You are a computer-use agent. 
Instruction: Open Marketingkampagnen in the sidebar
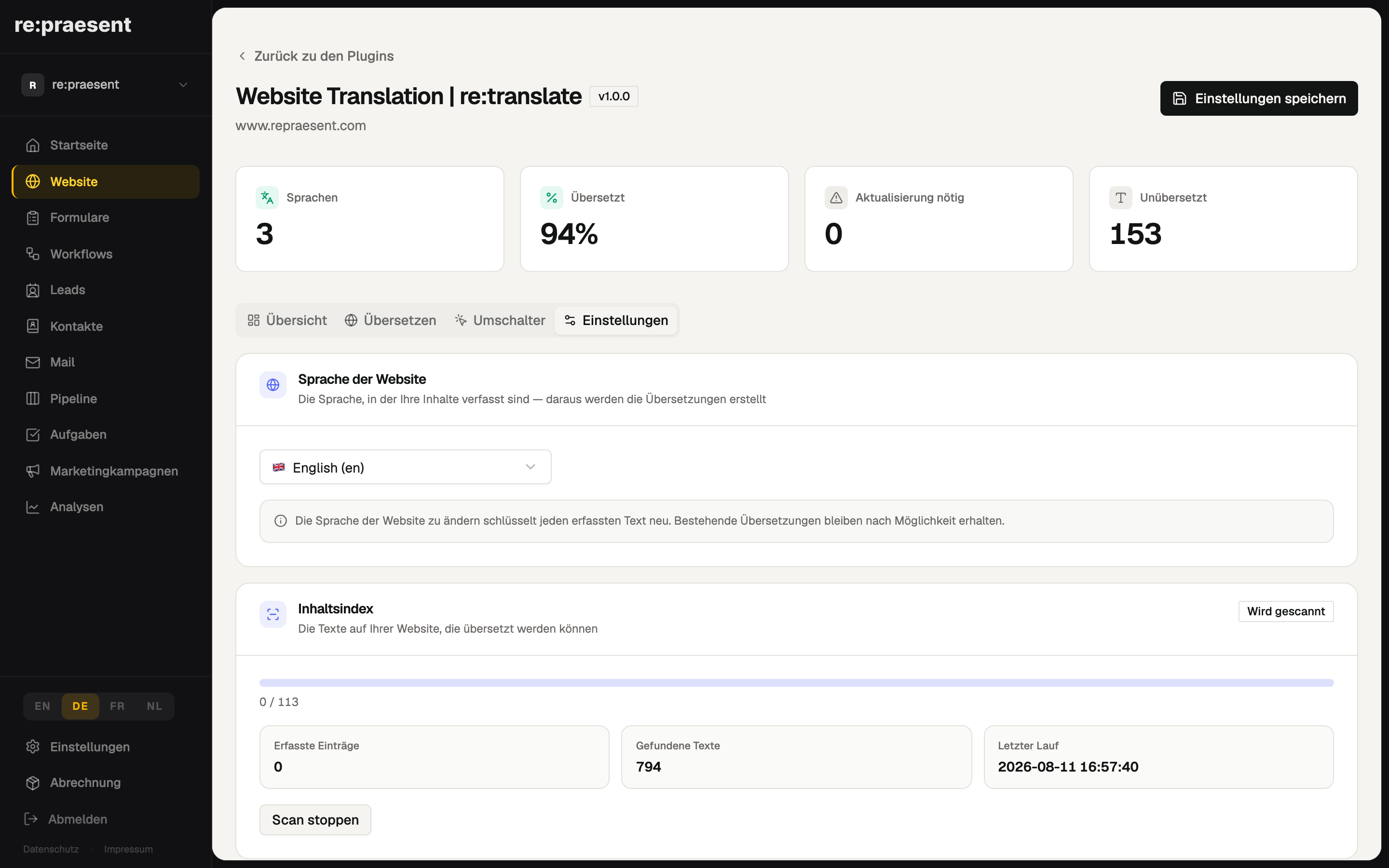[106, 471]
